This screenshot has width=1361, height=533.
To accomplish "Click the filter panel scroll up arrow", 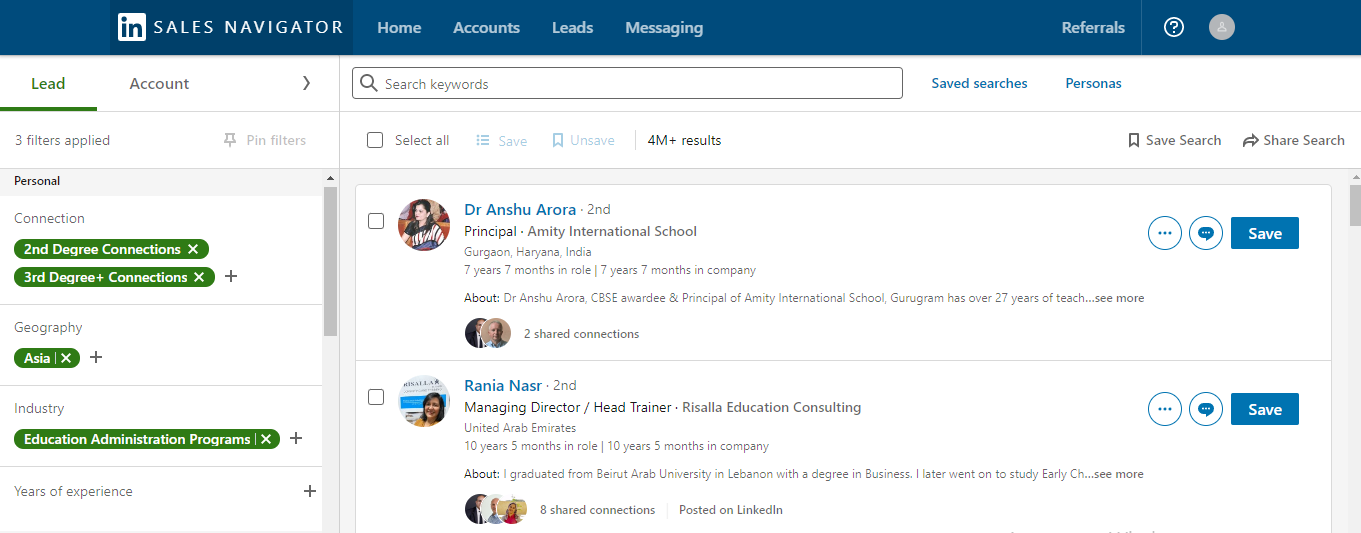I will (x=330, y=178).
